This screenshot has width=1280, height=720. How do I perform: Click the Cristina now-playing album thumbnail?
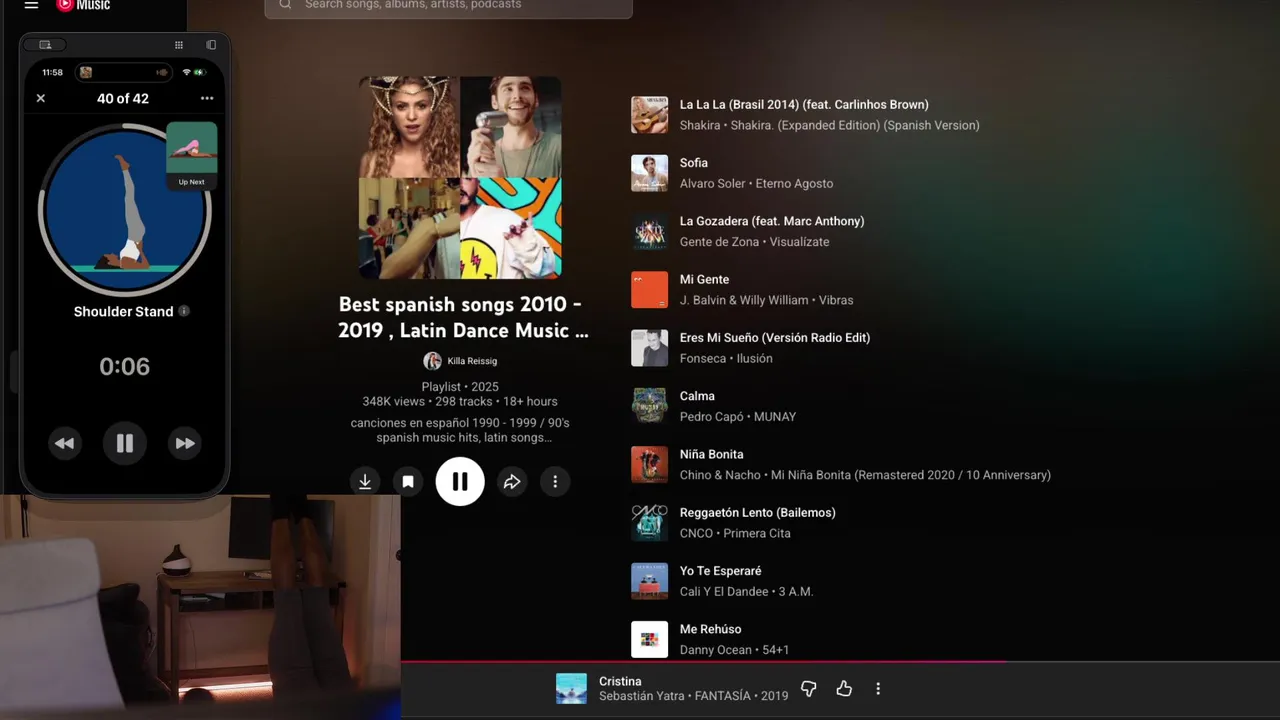pos(571,689)
